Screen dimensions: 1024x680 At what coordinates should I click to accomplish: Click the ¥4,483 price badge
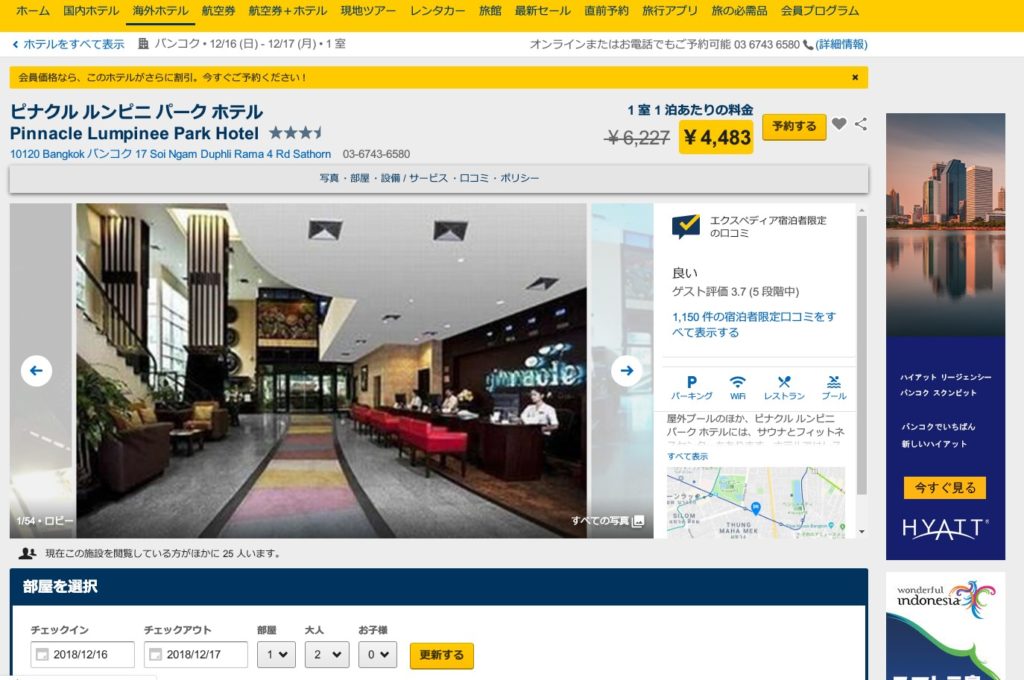(x=716, y=137)
